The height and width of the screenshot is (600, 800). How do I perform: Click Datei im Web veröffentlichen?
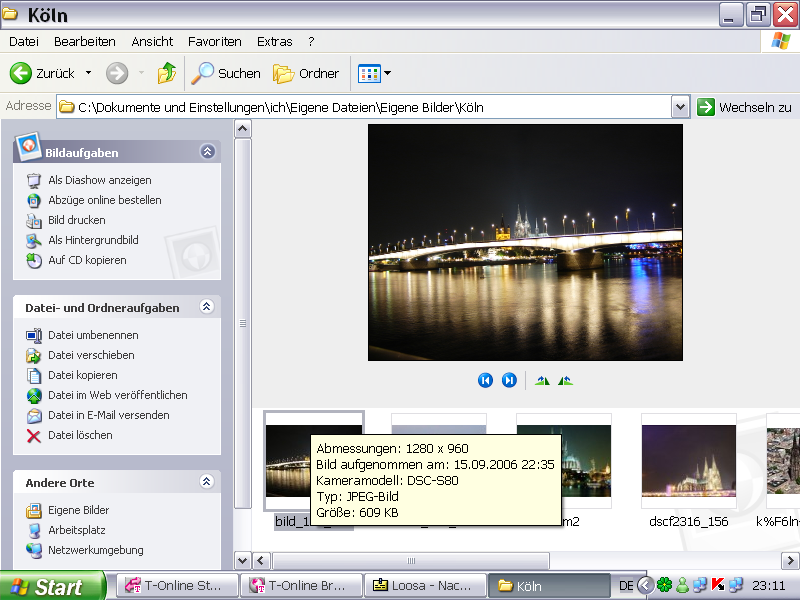118,395
